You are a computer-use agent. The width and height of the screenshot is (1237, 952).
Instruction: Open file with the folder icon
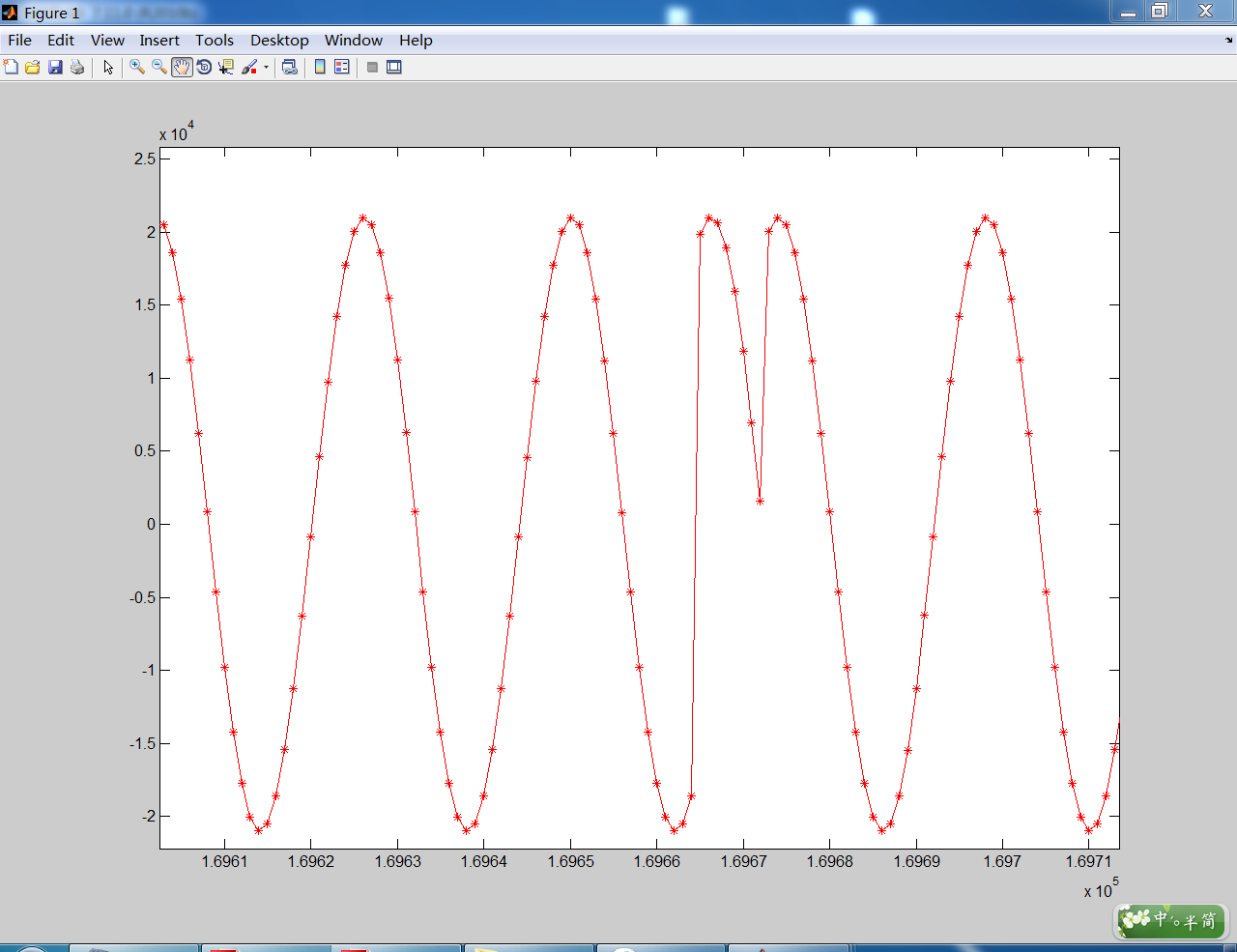click(x=33, y=67)
